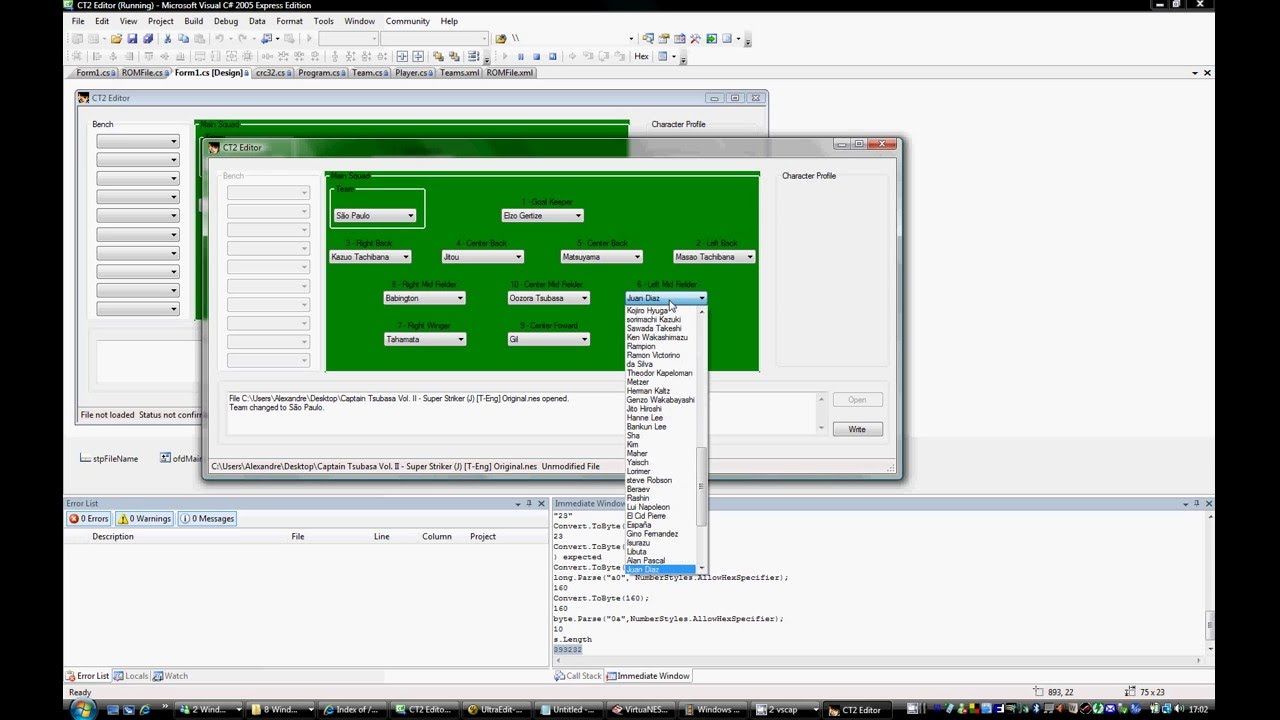The width and height of the screenshot is (1280, 720).
Task: Switch to the Call Stack tab
Action: tap(578, 676)
